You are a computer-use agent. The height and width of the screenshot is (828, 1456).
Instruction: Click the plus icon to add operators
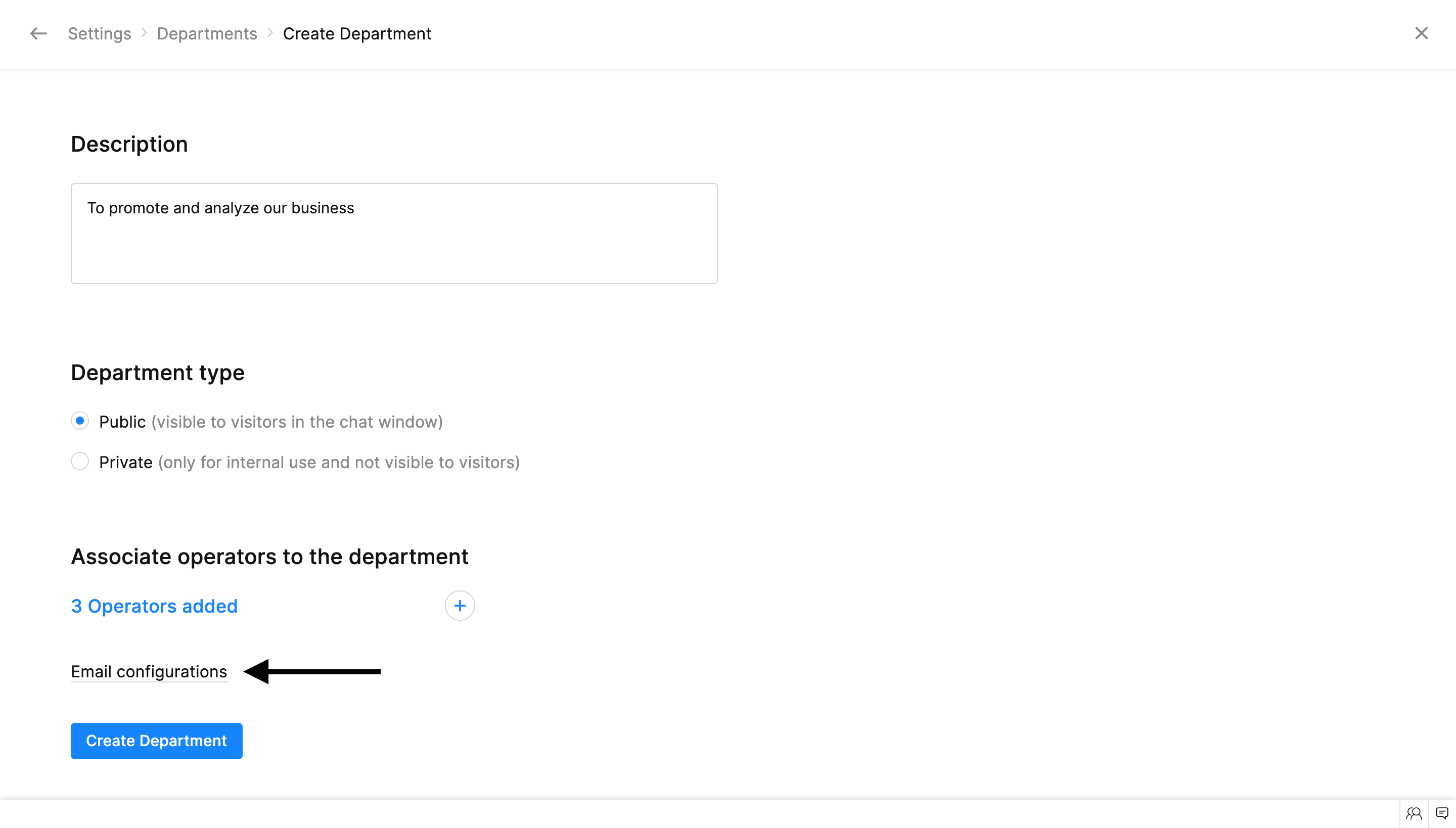(460, 606)
